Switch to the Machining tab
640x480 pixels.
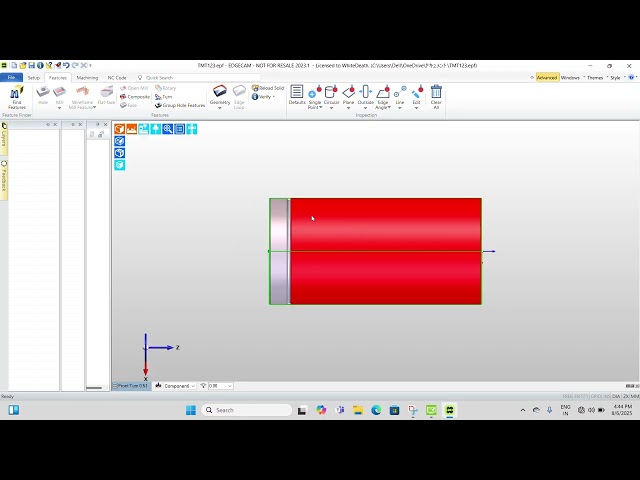pyautogui.click(x=87, y=78)
